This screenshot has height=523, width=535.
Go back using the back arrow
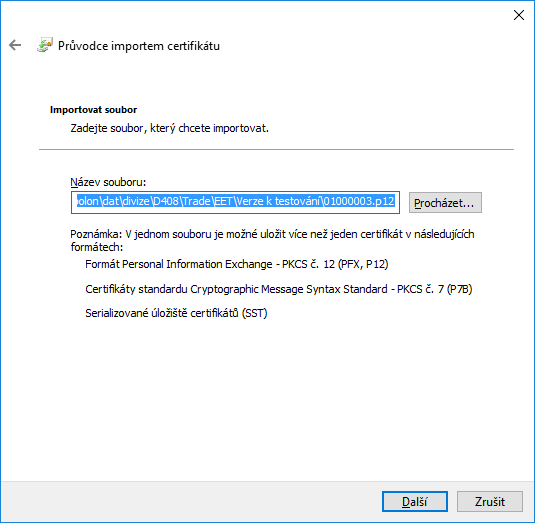[x=15, y=45]
